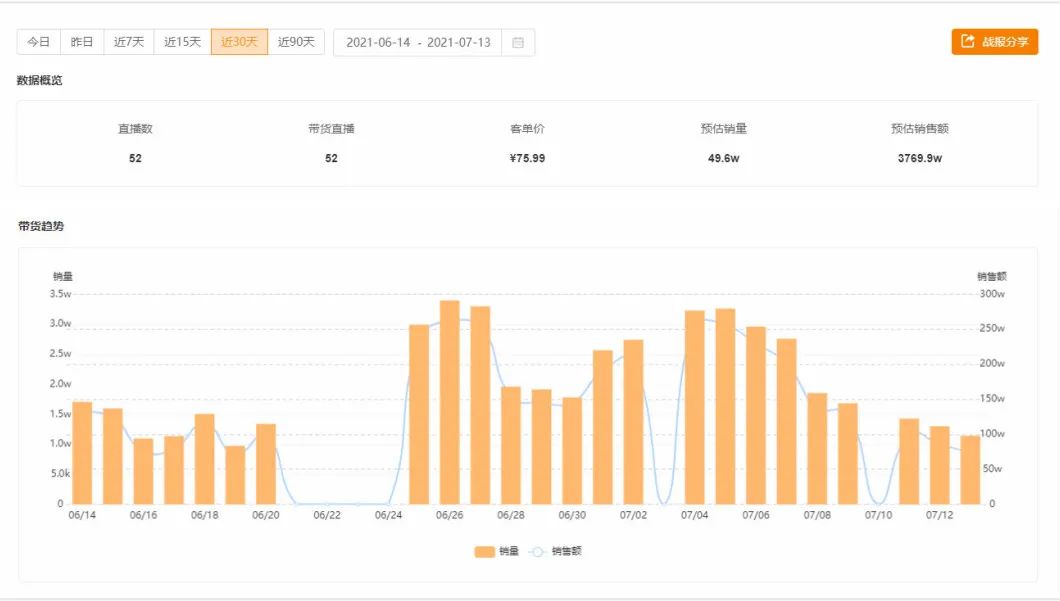Select the 近30天 range option
The width and height of the screenshot is (1060, 601).
coord(239,42)
